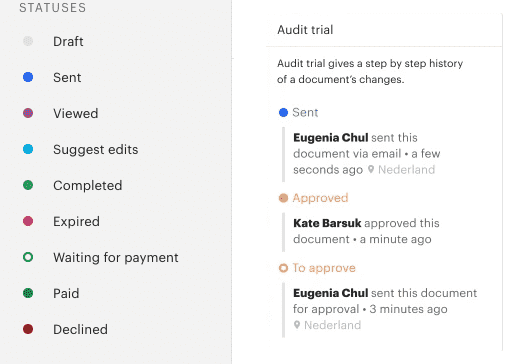Click the pink Expired status dot
Image resolution: width=532 pixels, height=364 pixels.
point(28,221)
